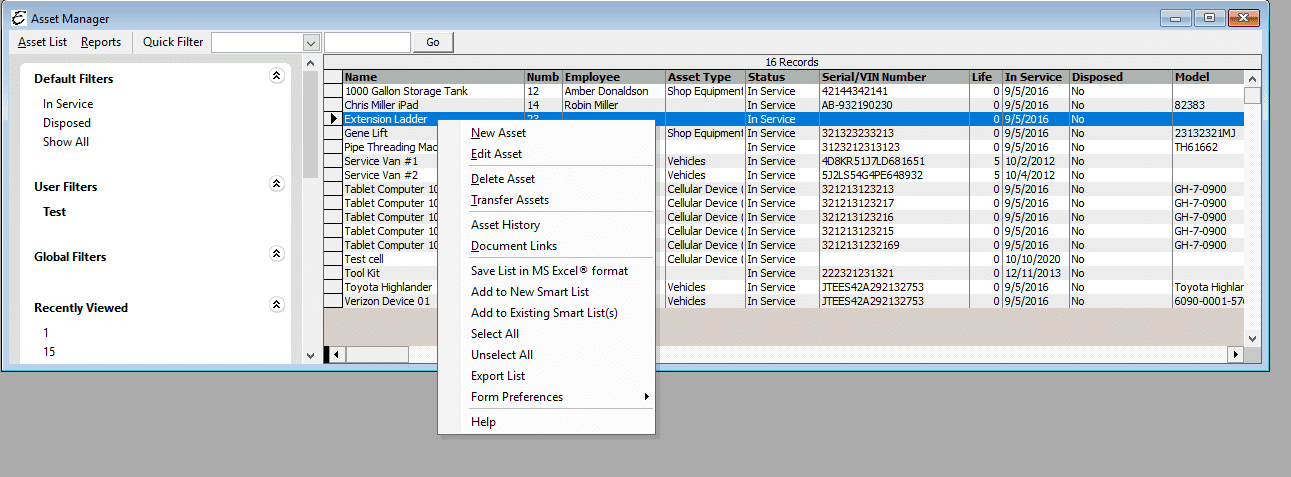The image size is (1291, 477).
Task: Click the Robin Miller employee cell
Action: point(614,105)
